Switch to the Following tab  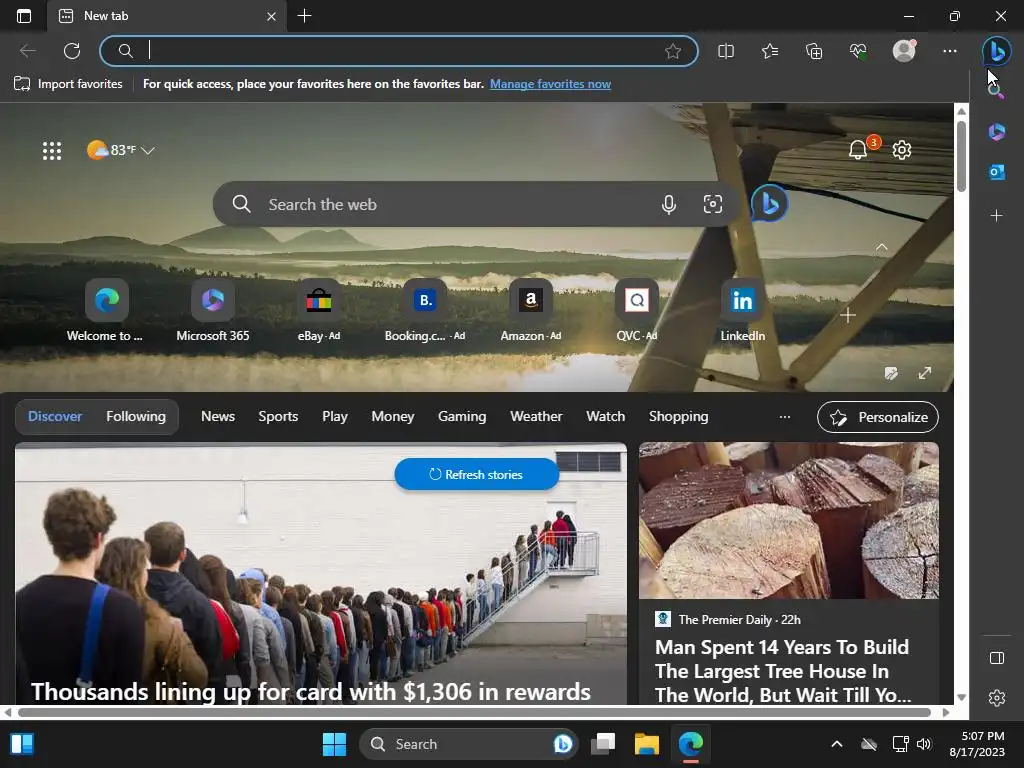[136, 417]
